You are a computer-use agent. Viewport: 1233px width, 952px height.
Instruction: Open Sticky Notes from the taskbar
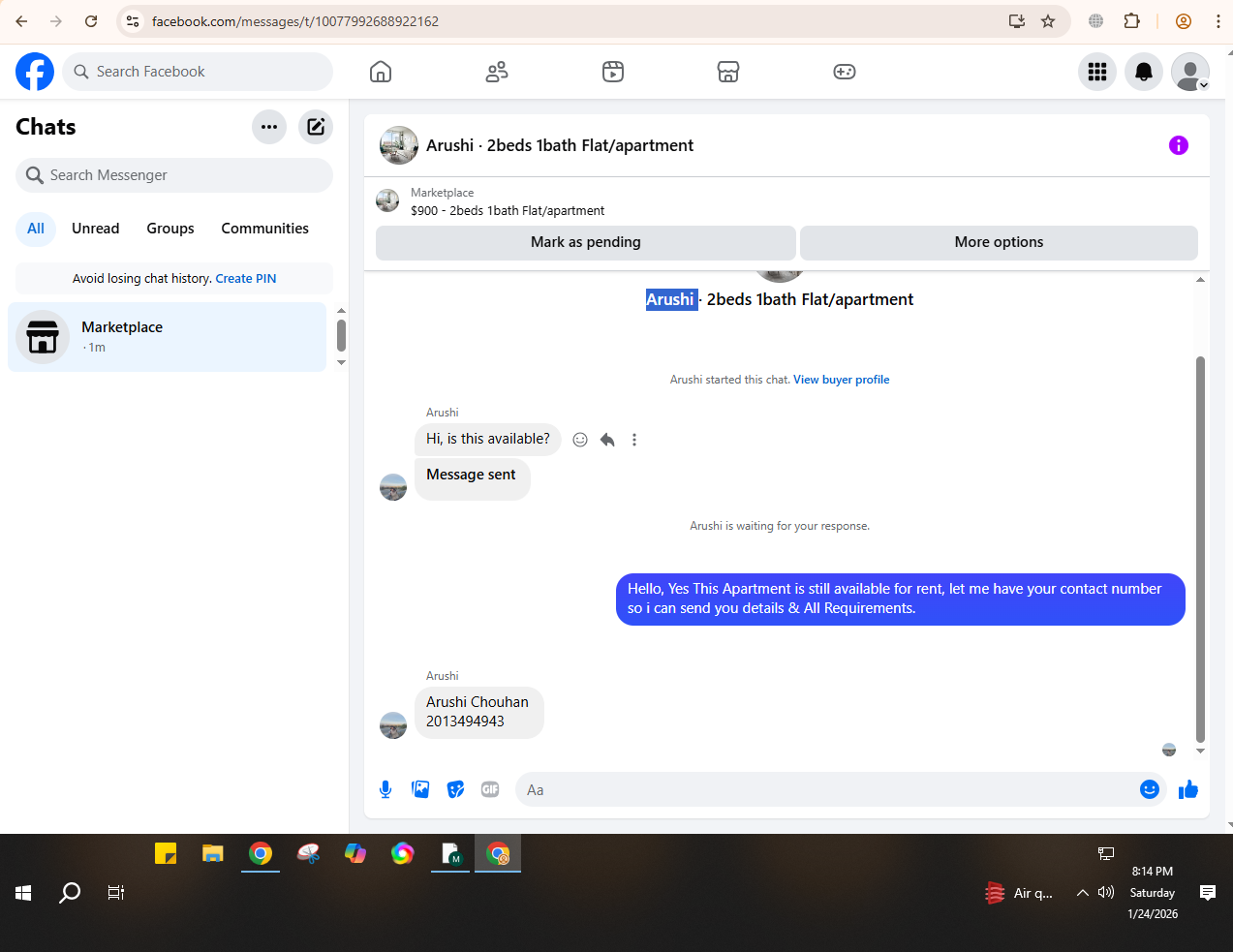[166, 853]
